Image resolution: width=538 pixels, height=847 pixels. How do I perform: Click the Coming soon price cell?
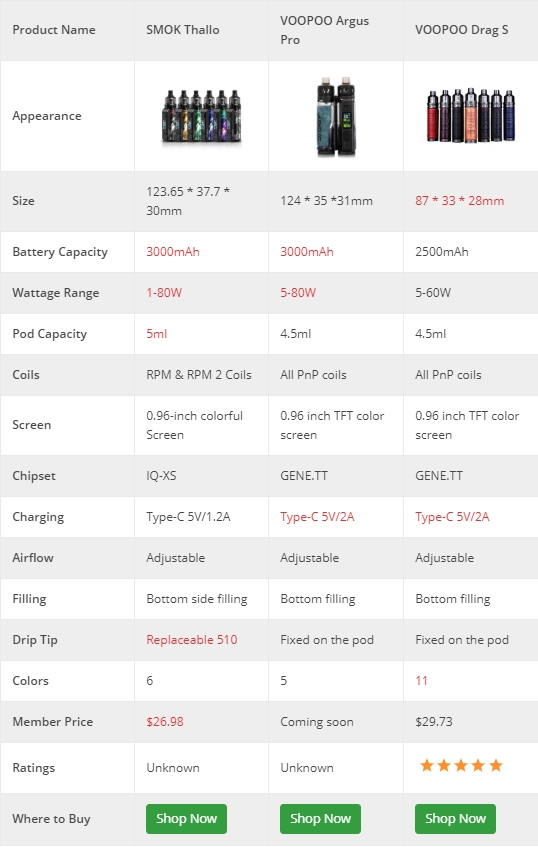pos(317,722)
